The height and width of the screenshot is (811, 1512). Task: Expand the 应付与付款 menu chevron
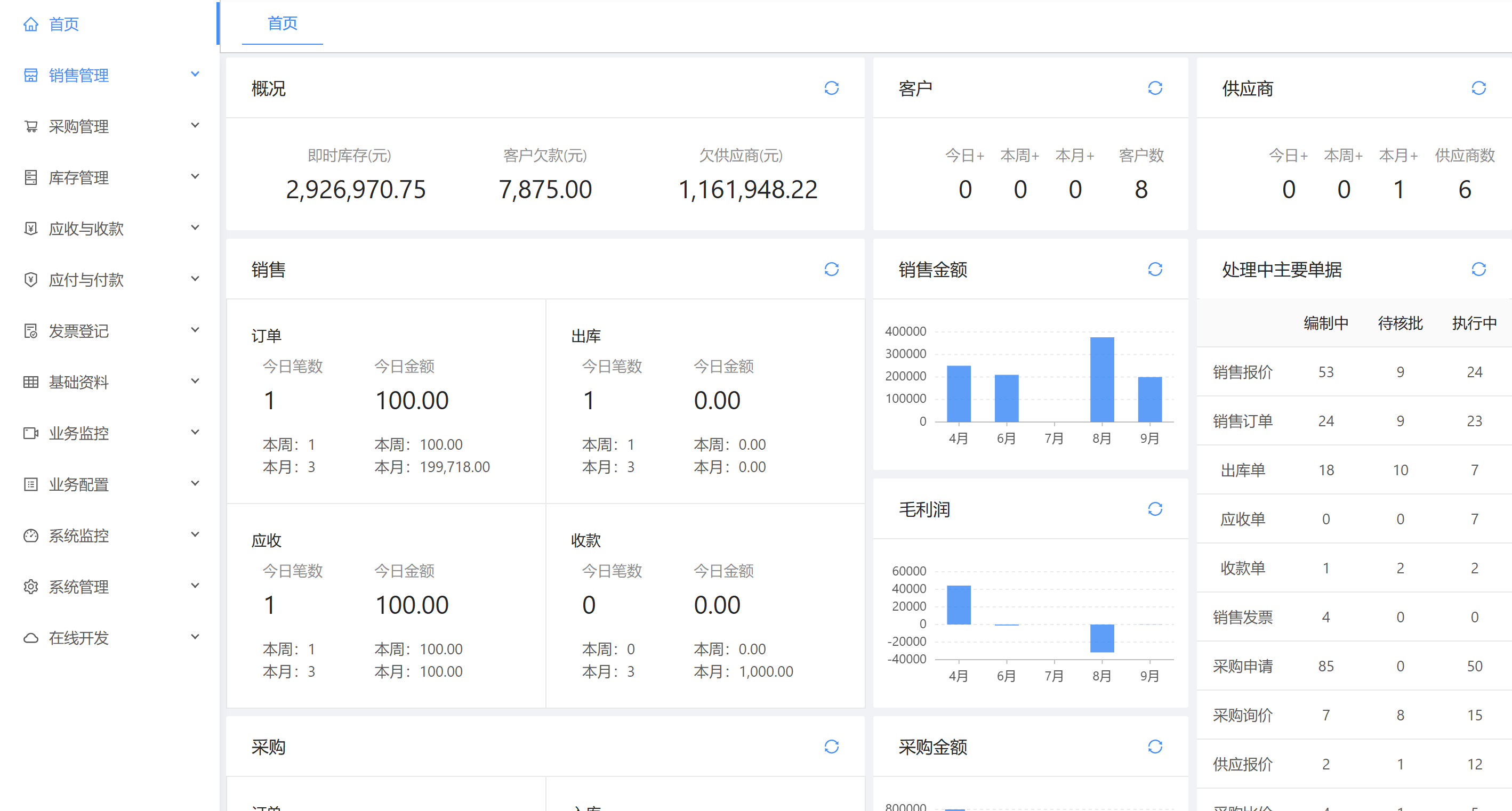tap(196, 279)
